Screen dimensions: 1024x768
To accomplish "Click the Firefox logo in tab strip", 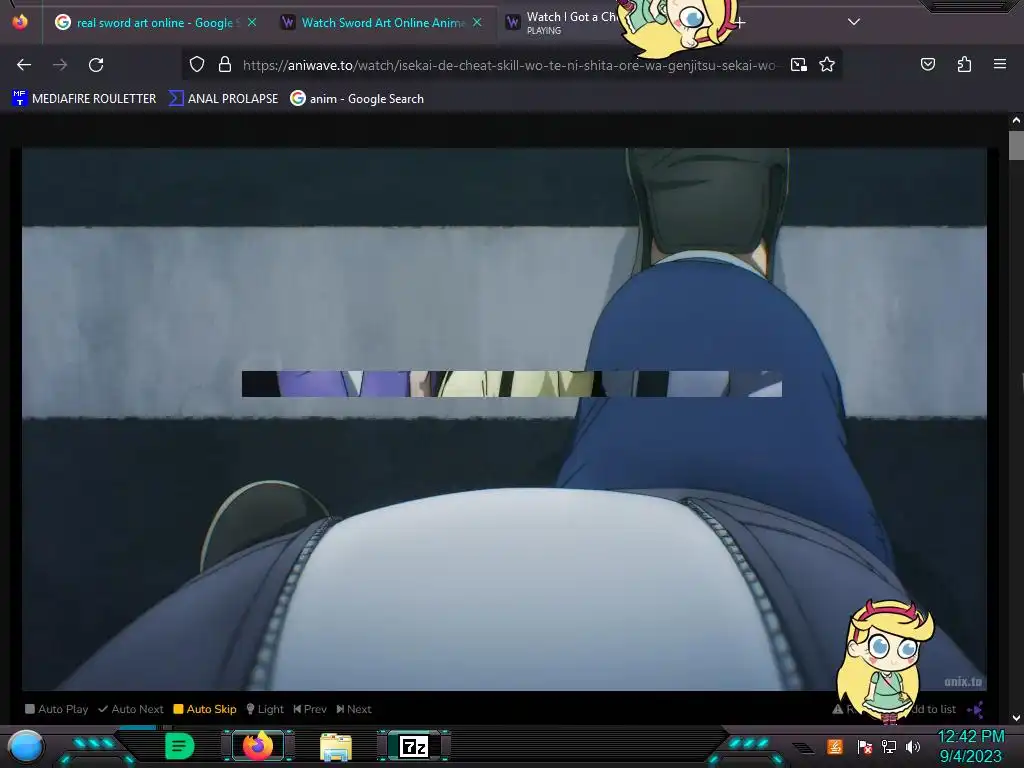I will 20,22.
